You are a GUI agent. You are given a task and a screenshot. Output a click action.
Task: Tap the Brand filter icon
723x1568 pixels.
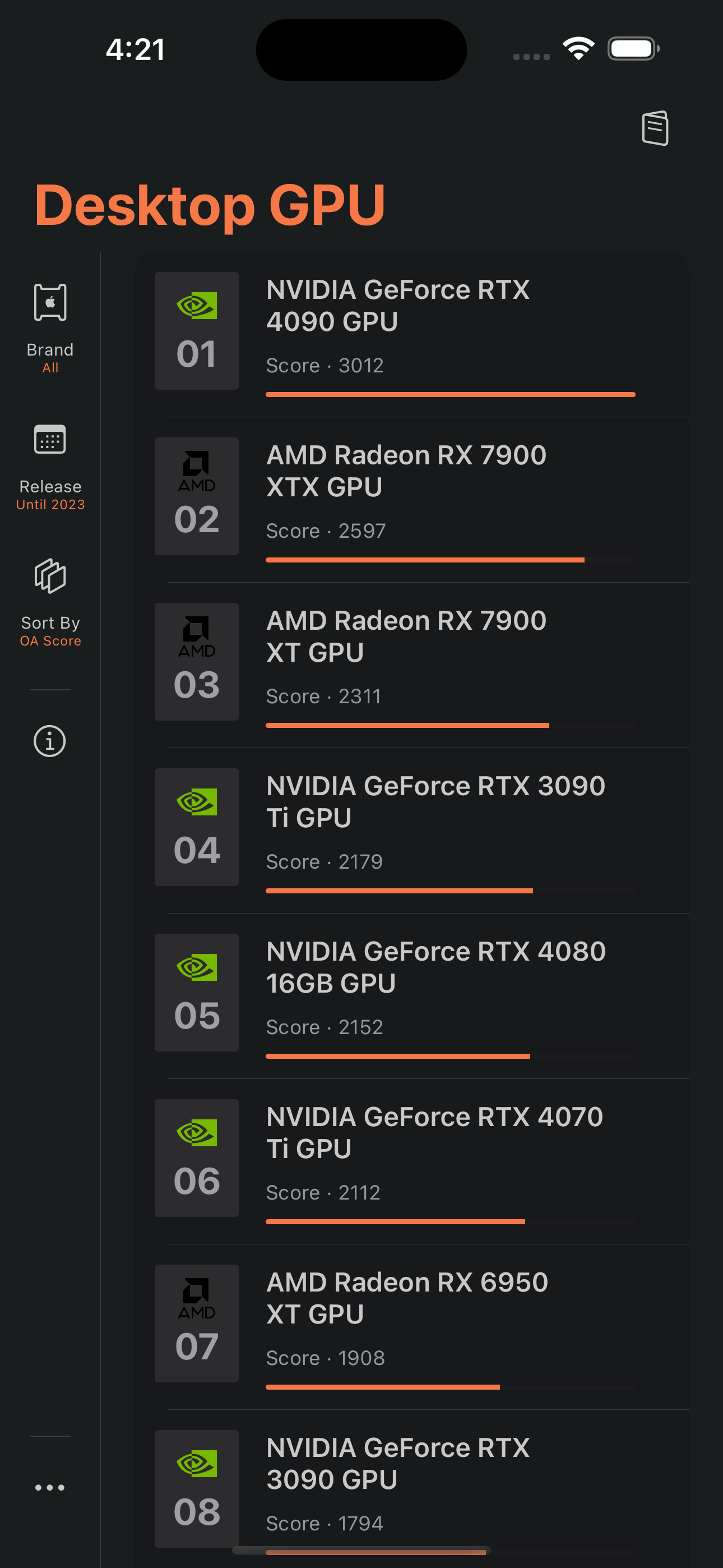pos(50,302)
